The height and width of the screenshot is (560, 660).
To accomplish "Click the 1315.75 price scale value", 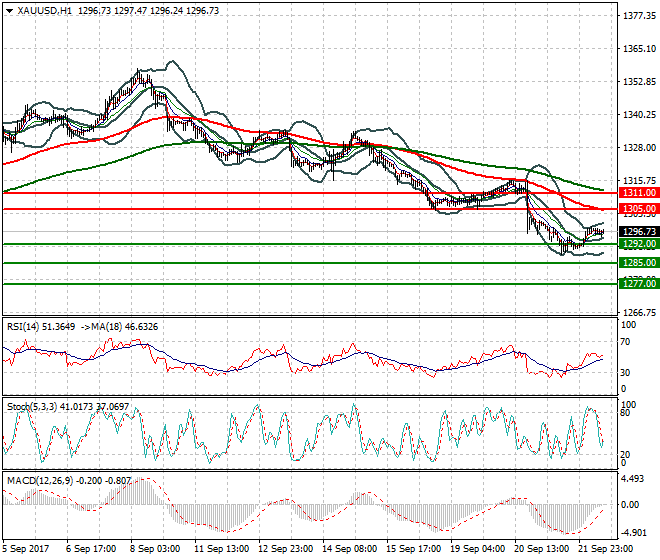I will click(x=639, y=180).
